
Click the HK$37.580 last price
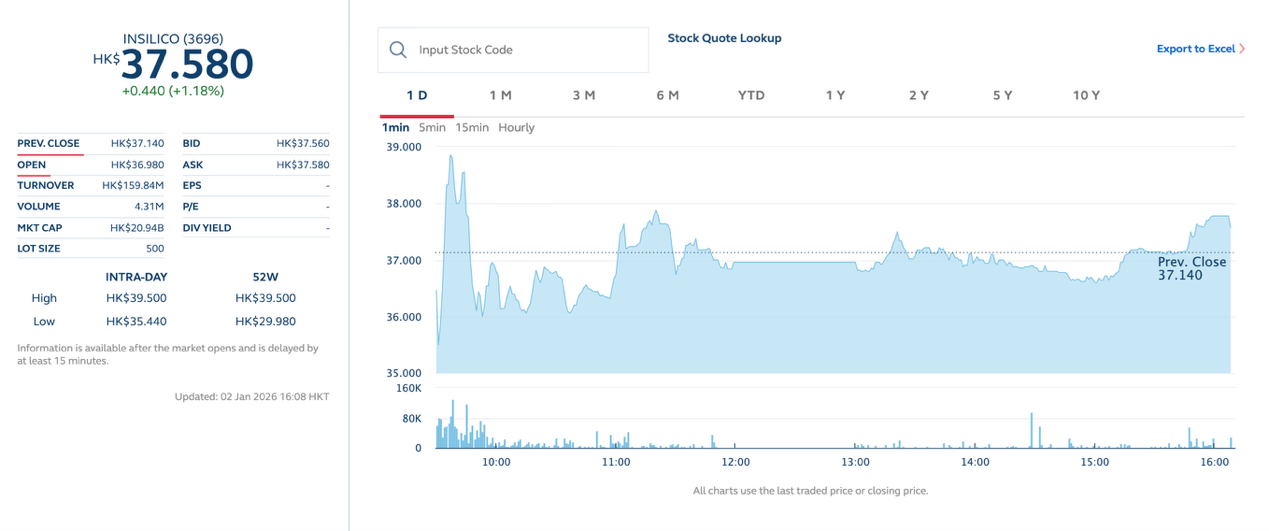point(173,64)
